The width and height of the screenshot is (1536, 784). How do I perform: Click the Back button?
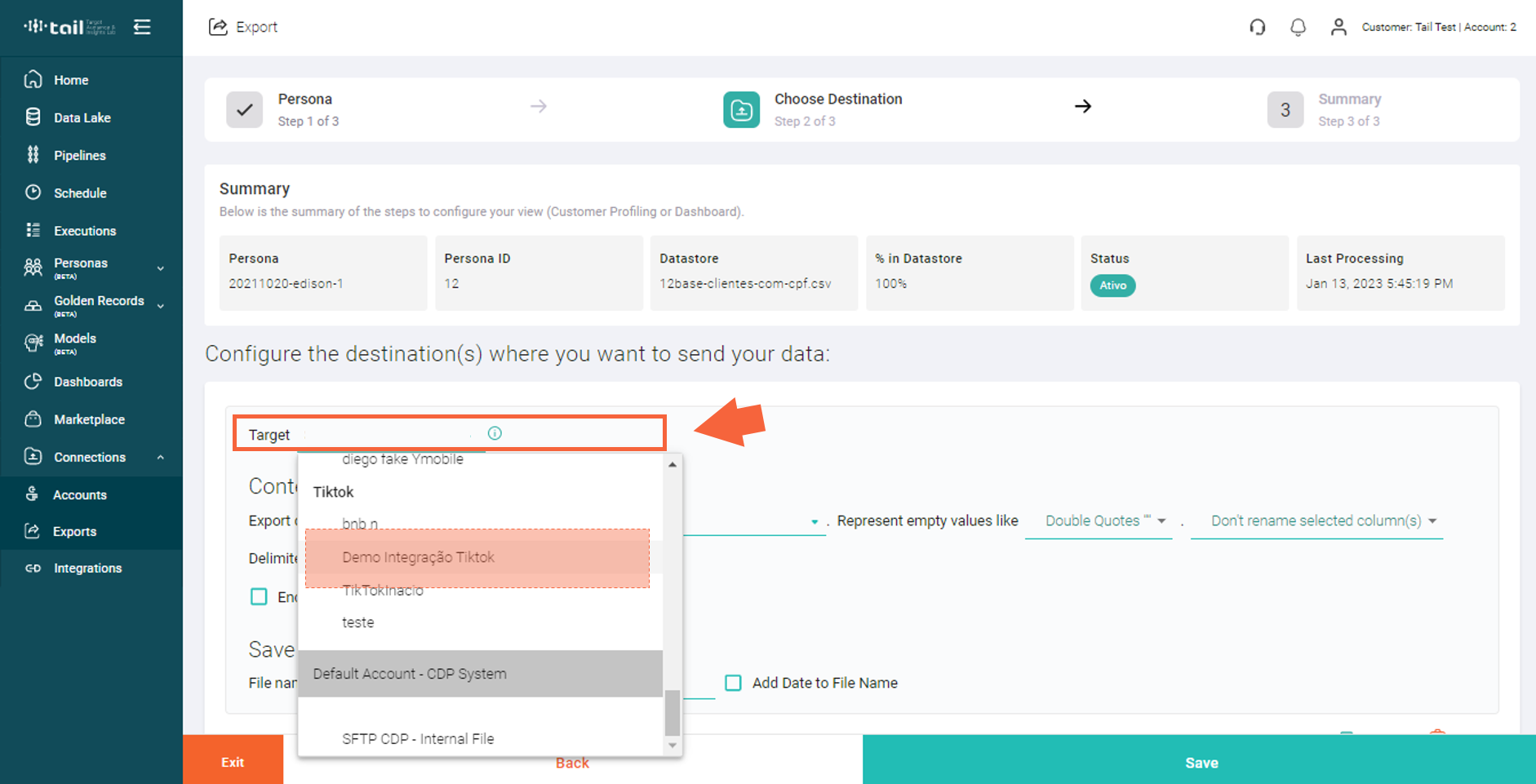[x=572, y=763]
